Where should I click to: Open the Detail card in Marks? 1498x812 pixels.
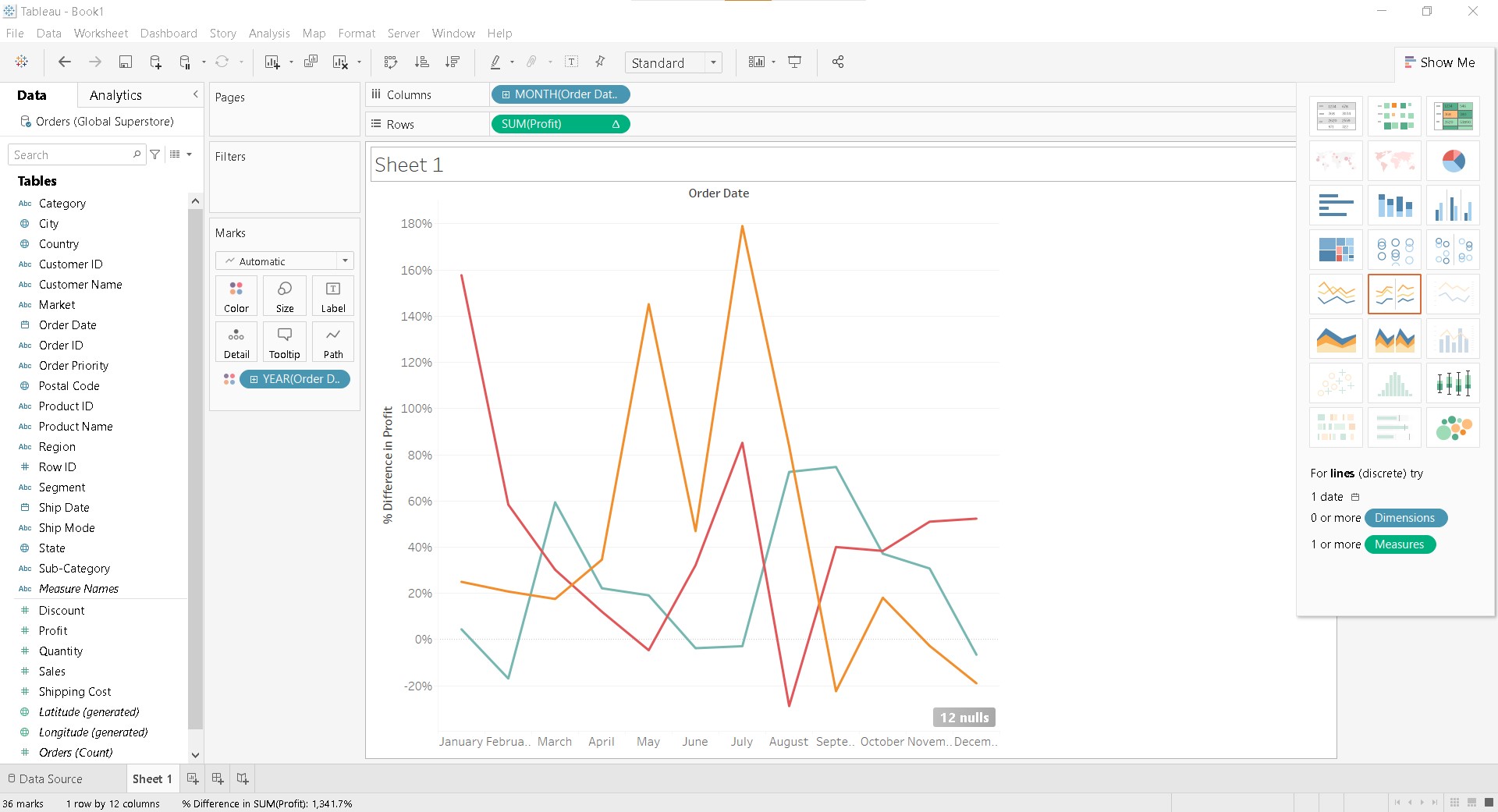tap(236, 342)
